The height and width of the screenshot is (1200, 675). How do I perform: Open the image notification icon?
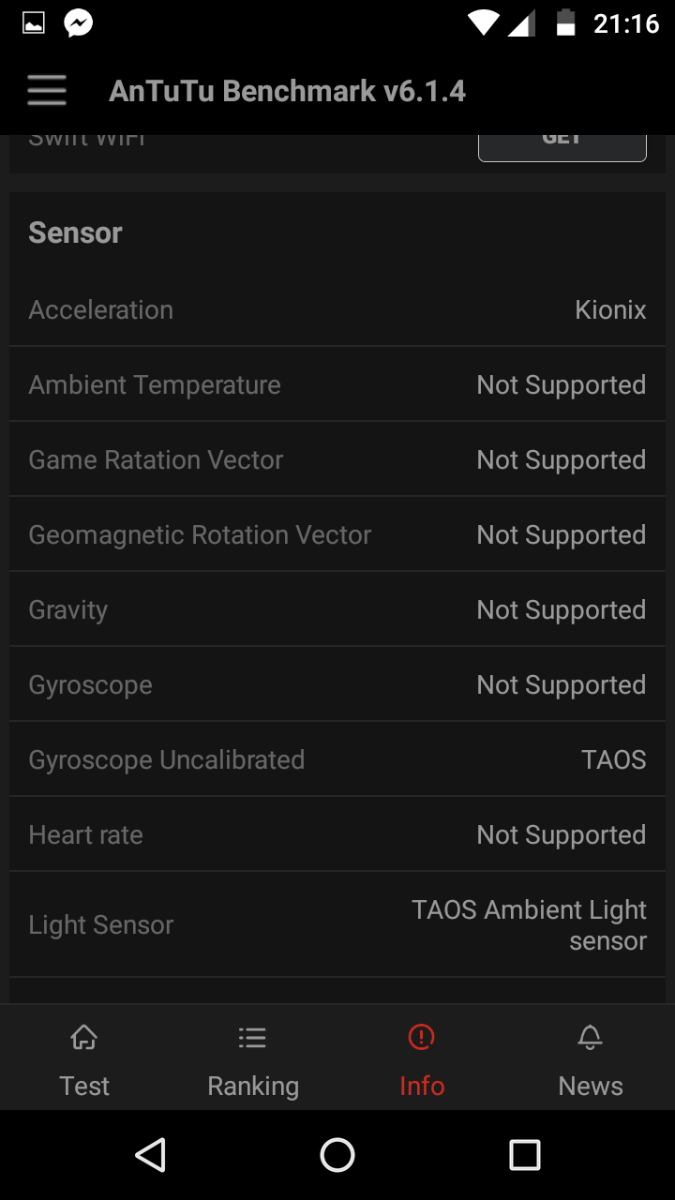pyautogui.click(x=33, y=23)
